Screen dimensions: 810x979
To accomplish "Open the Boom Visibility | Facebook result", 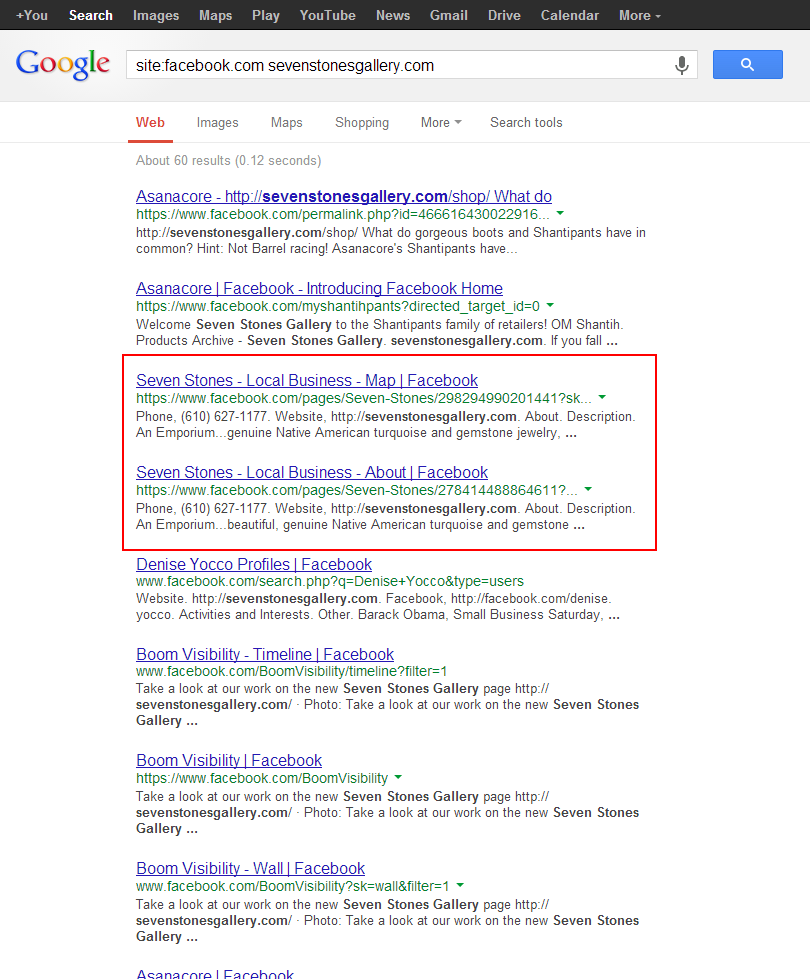I will click(229, 760).
